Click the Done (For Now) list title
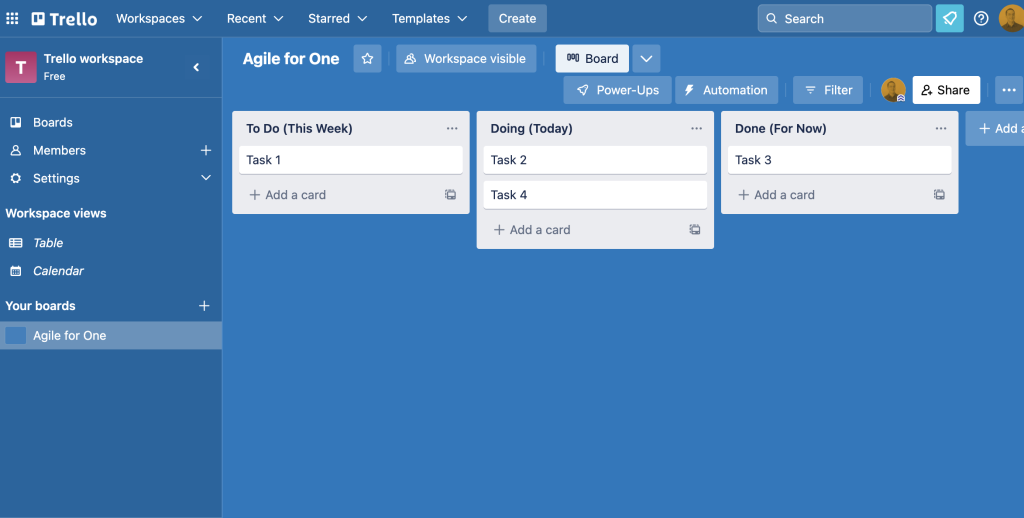This screenshot has width=1024, height=518. tap(780, 129)
